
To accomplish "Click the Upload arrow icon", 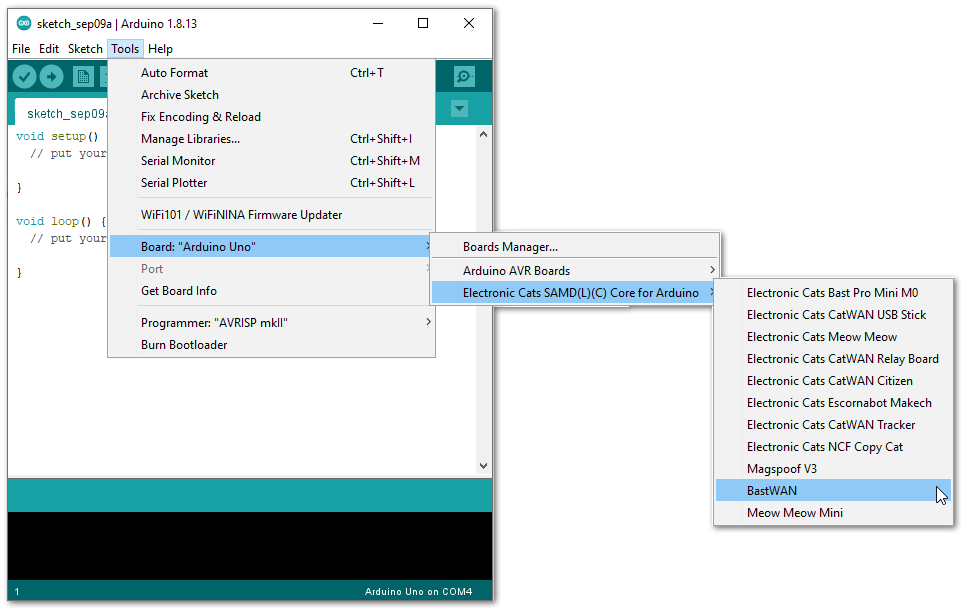I will [x=52, y=77].
